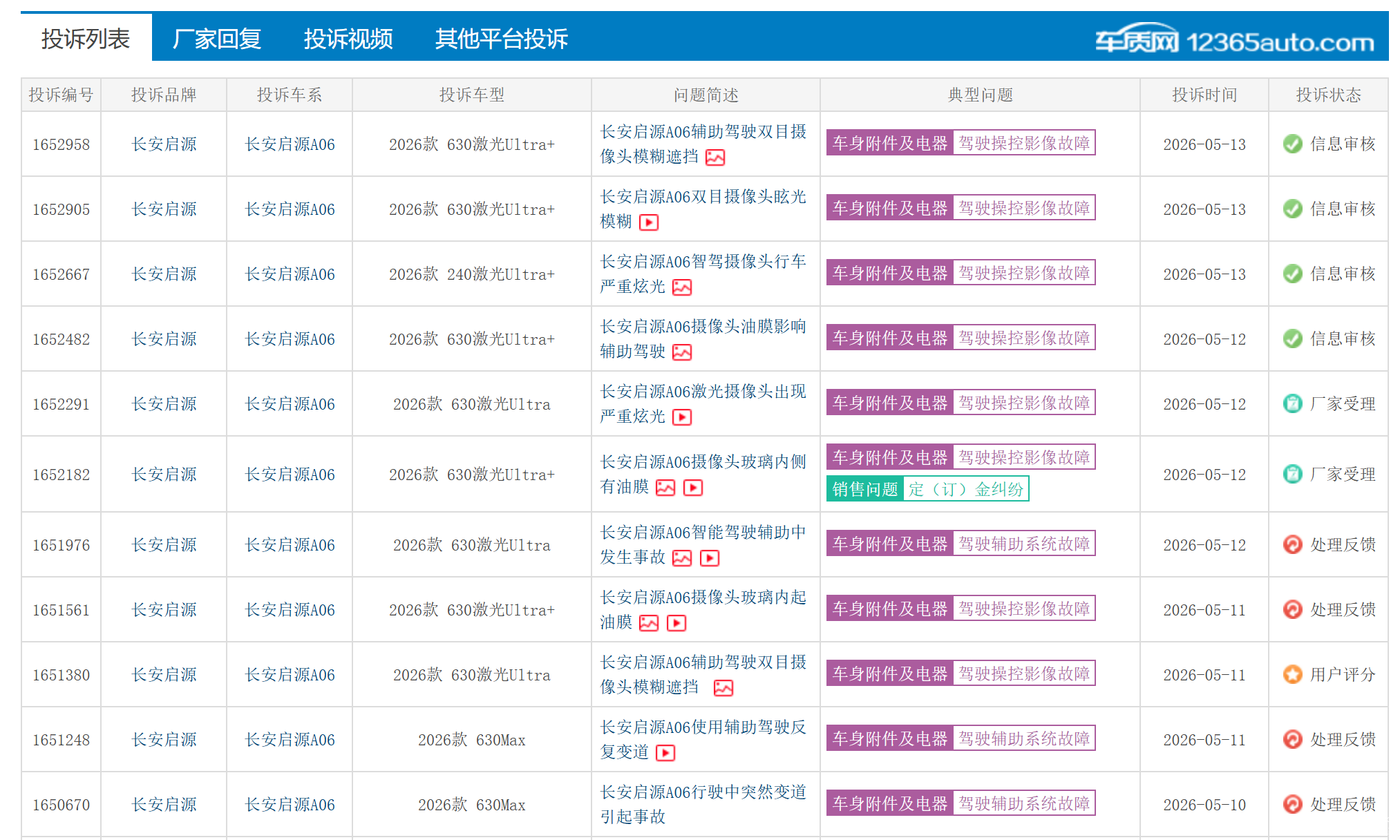This screenshot has width=1400, height=840.
Task: Open complaint 长安启源A06双目摄像头眩光模糊
Action: [703, 209]
